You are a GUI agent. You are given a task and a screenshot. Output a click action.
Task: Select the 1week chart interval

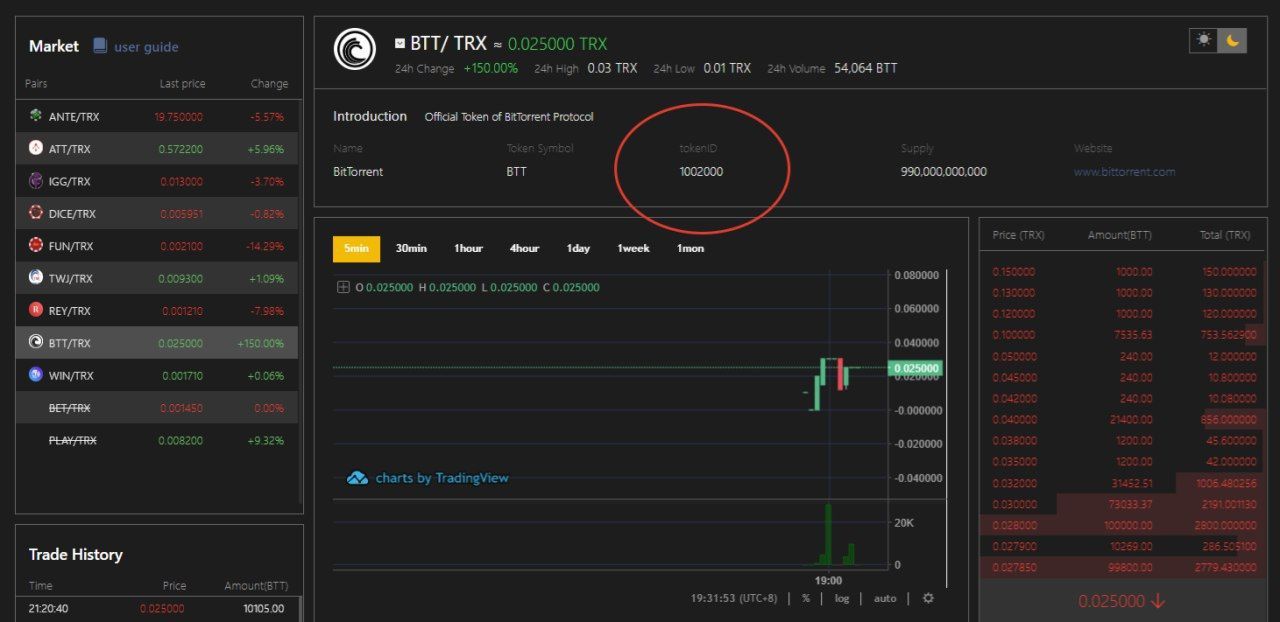[633, 248]
